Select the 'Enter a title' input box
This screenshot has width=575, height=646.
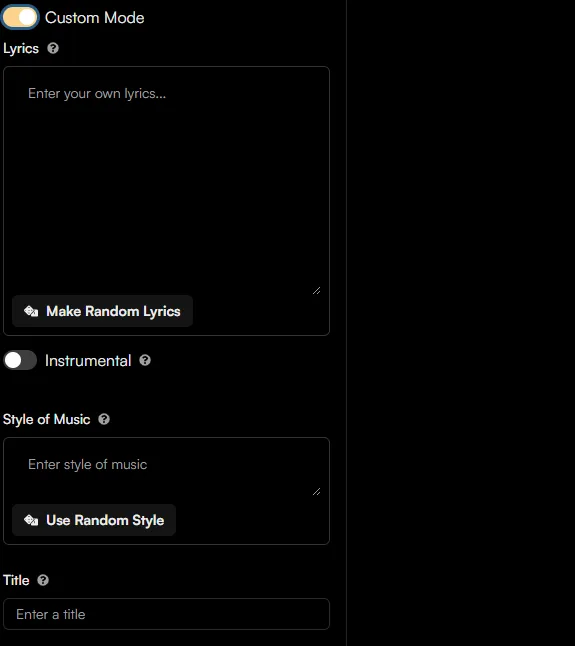click(166, 614)
